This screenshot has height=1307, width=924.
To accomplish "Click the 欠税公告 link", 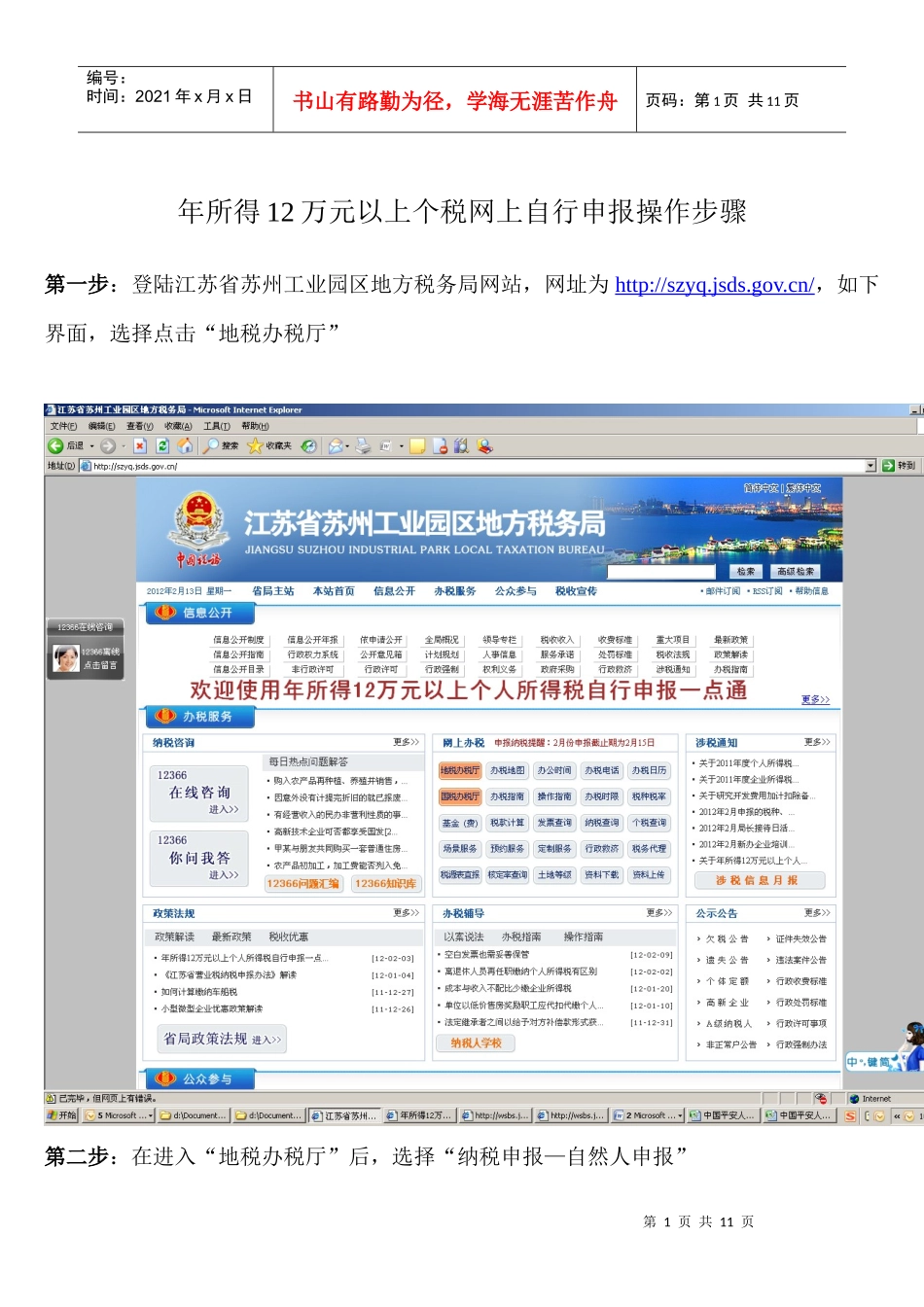I will (727, 939).
